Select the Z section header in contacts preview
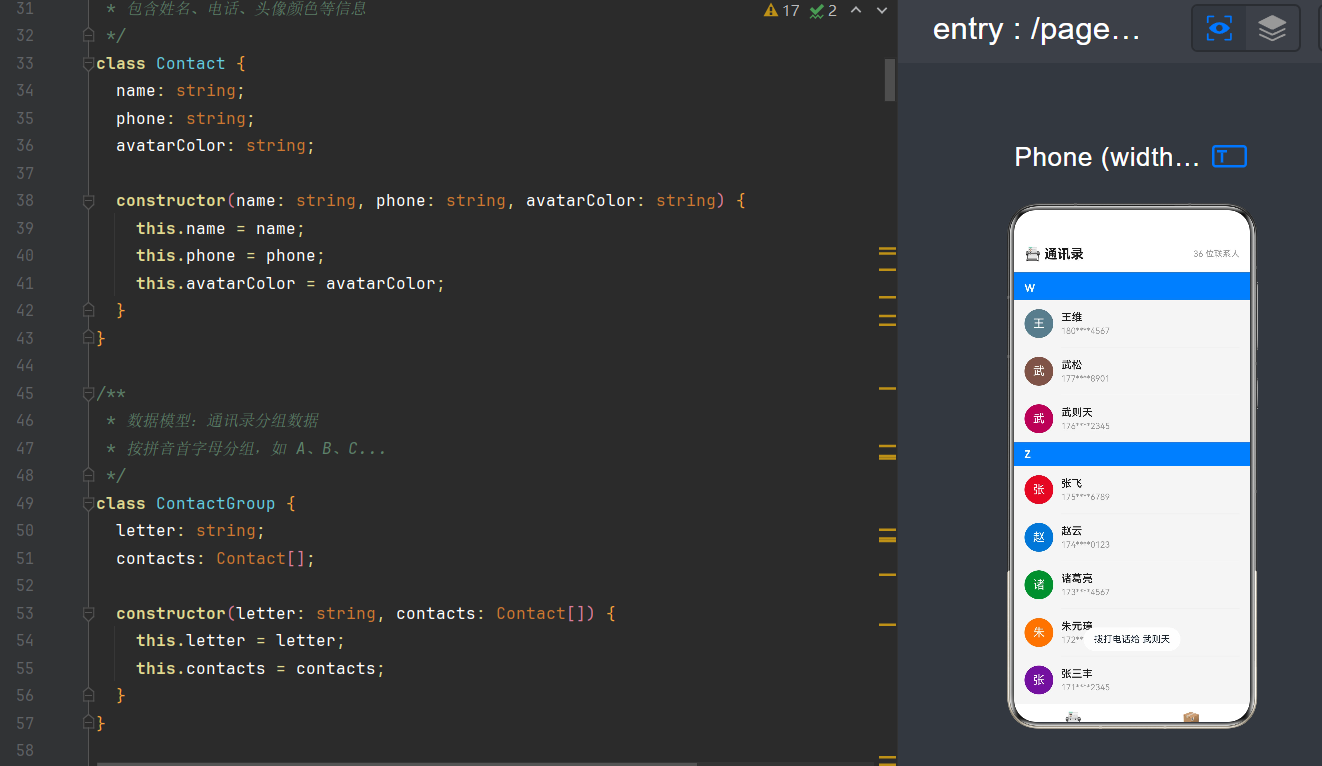This screenshot has height=766, width=1322. pyautogui.click(x=1132, y=454)
